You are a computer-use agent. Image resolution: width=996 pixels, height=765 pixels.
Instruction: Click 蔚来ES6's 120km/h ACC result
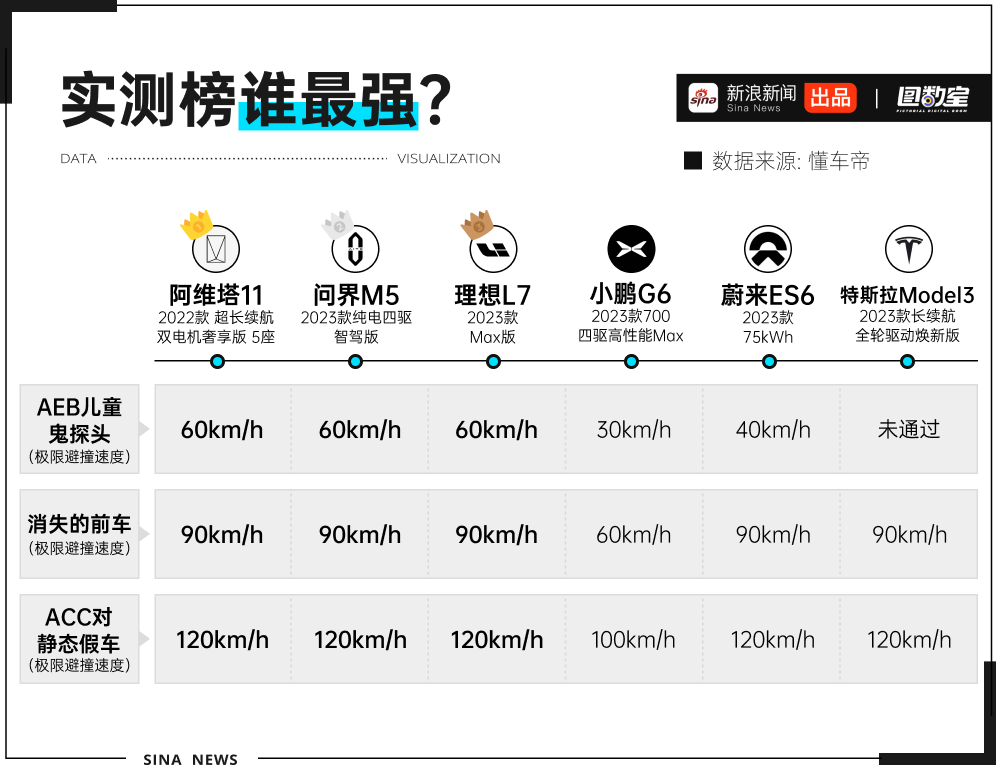(772, 639)
